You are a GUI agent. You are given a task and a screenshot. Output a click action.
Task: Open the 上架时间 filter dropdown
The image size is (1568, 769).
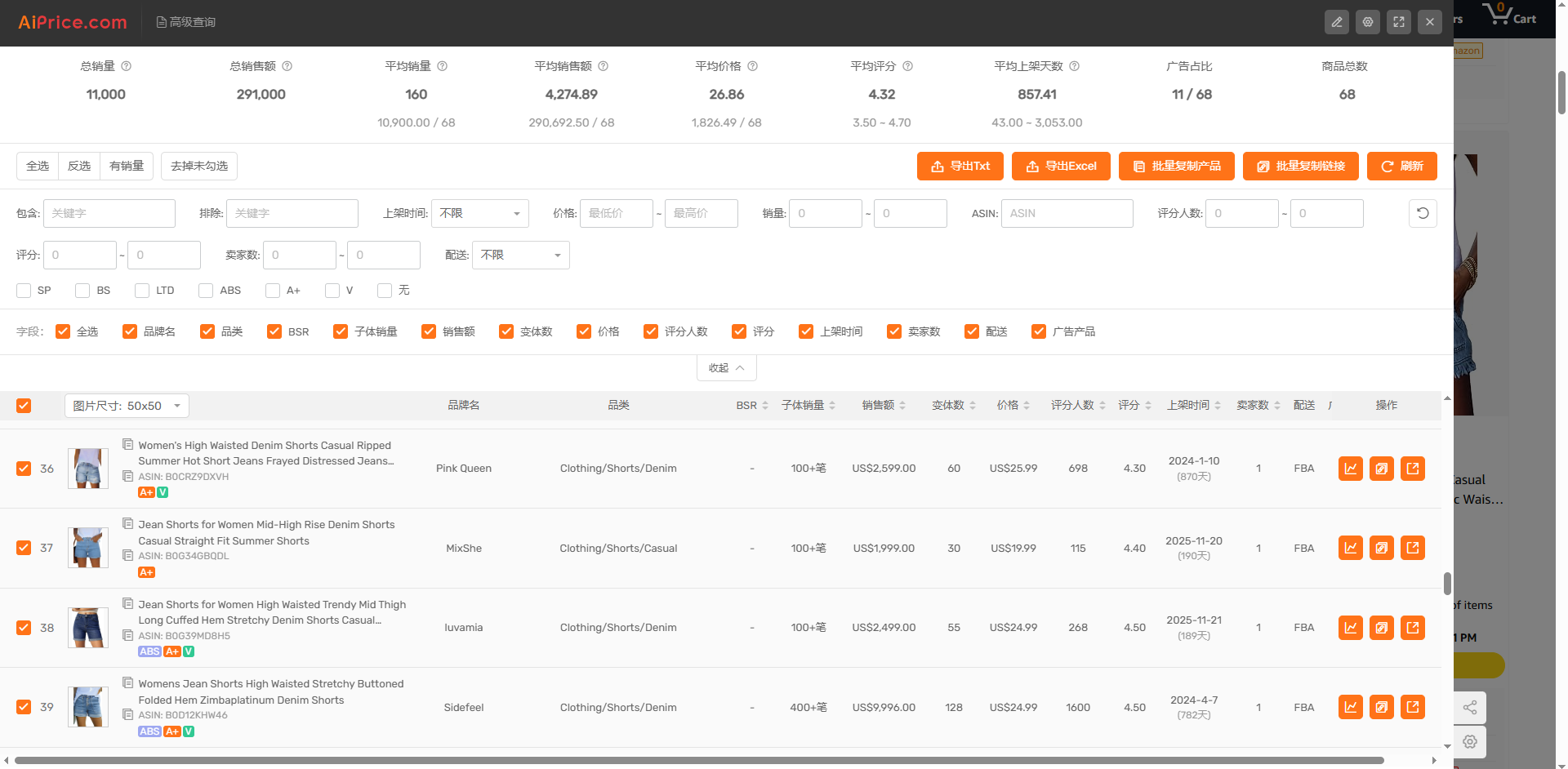(x=480, y=213)
